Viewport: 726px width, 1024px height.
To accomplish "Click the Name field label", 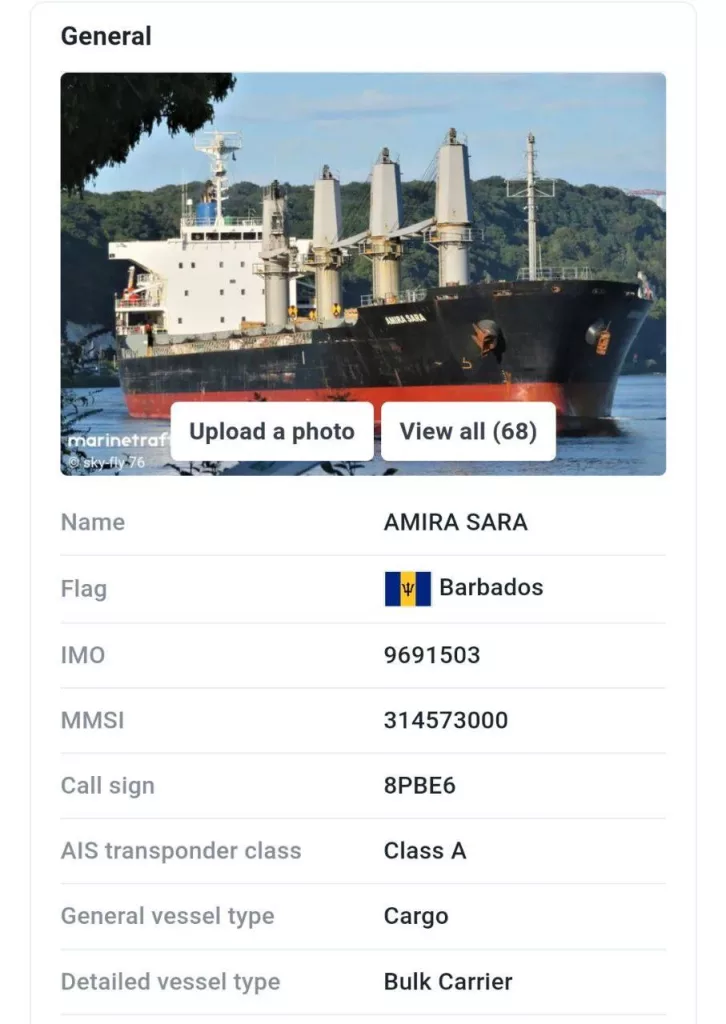I will coord(93,522).
